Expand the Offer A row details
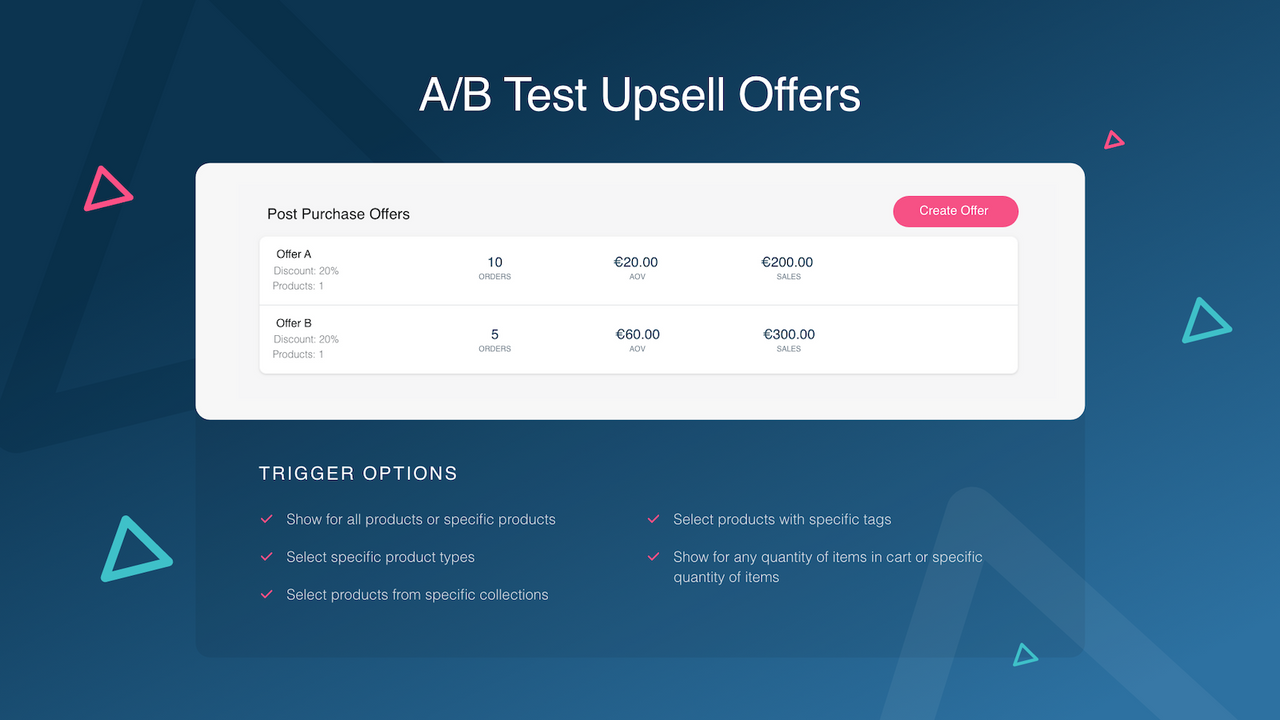Image resolution: width=1280 pixels, height=720 pixels. click(x=638, y=269)
